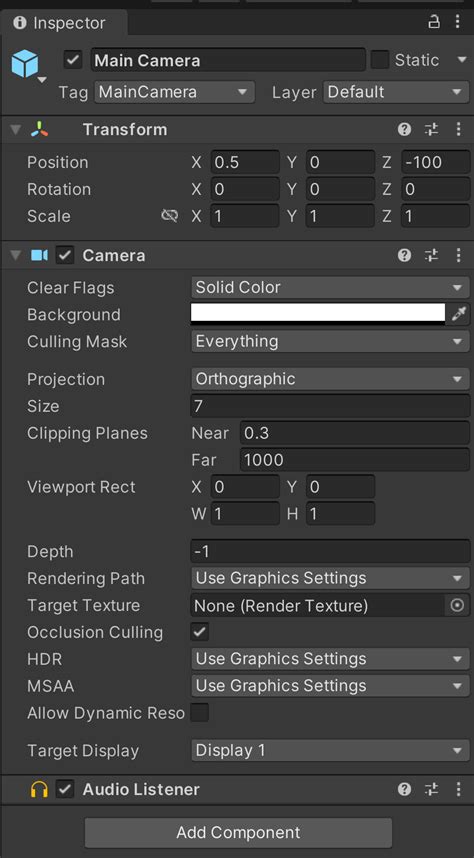
Task: Click the white Background color swatch
Action: point(318,314)
